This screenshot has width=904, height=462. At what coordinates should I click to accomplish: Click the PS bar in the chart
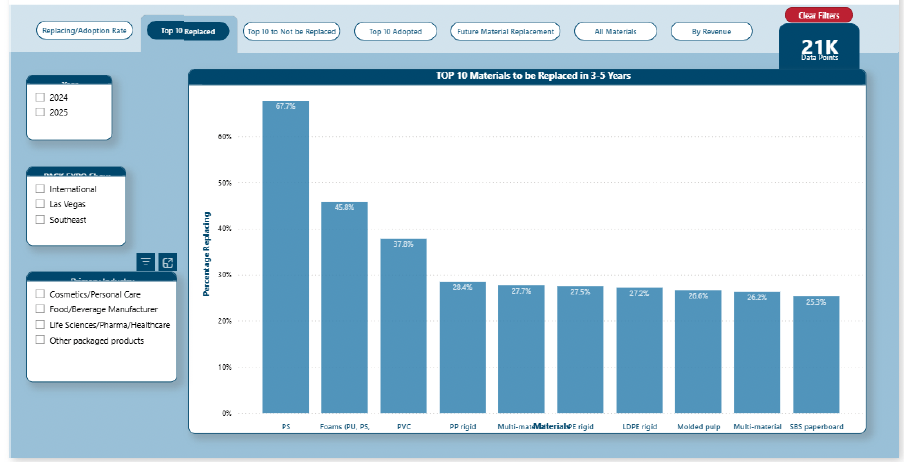click(x=285, y=260)
